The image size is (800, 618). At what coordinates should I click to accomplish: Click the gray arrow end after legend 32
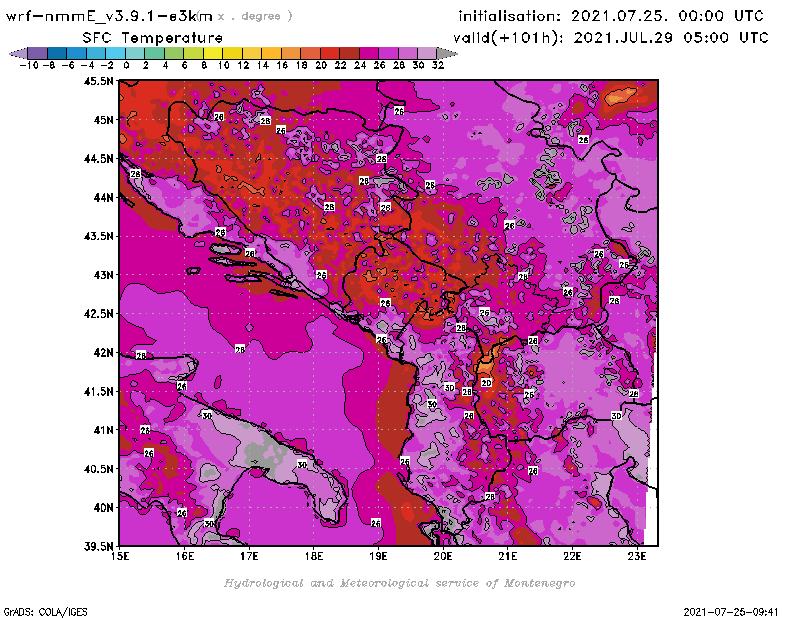click(x=447, y=53)
